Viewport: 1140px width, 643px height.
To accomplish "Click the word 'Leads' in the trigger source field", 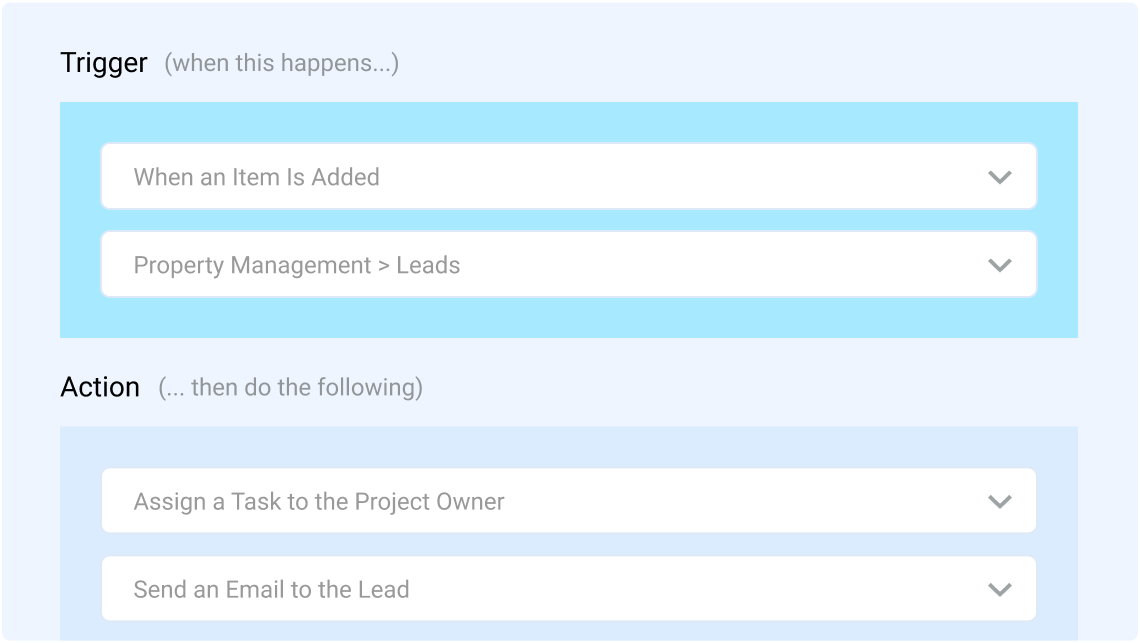I will 428,265.
